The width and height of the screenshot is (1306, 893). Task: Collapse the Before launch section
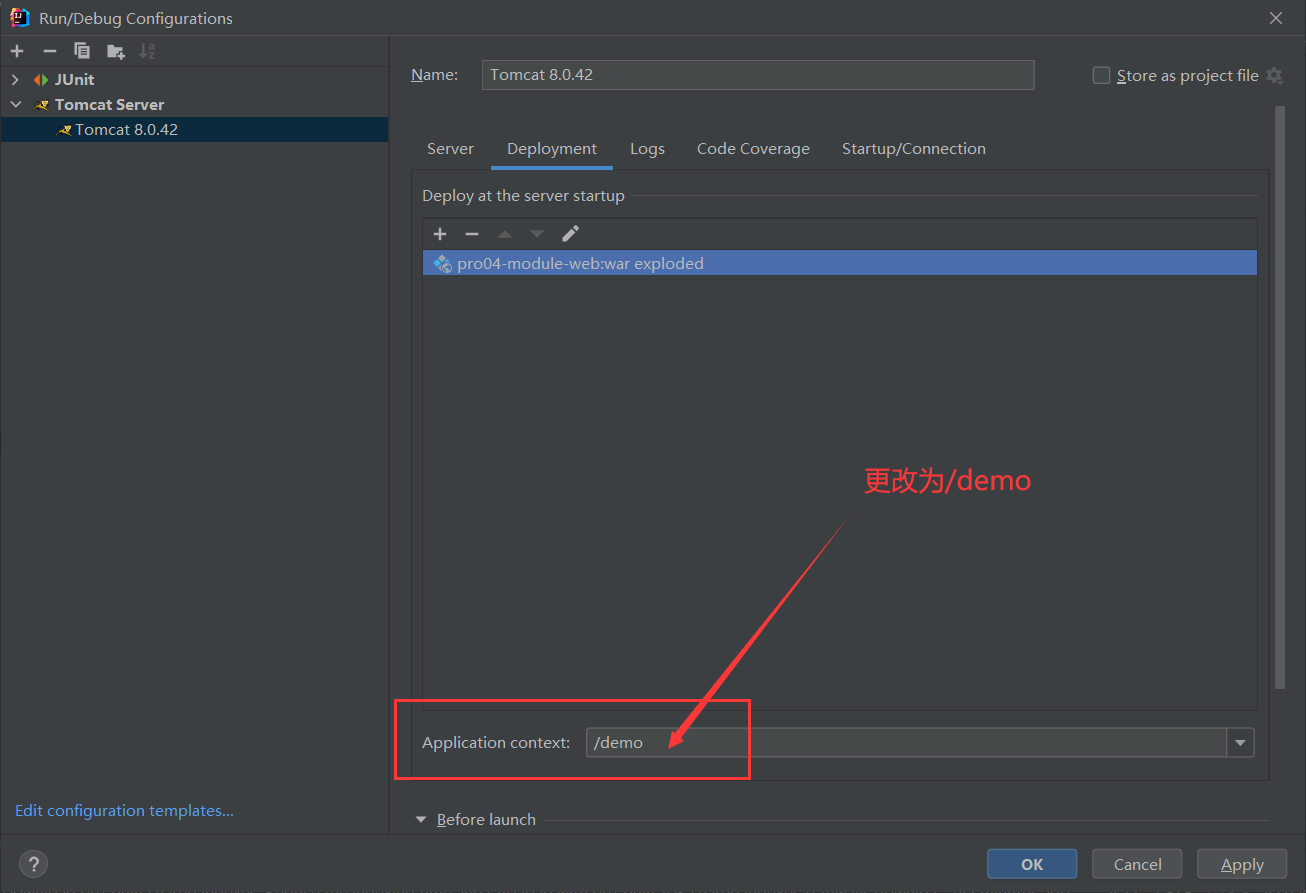point(421,819)
